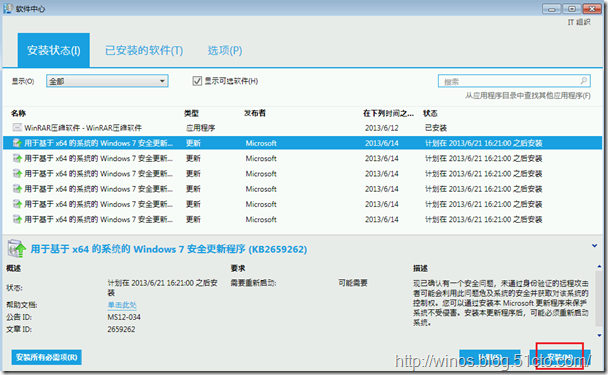Image resolution: width=608 pixels, height=375 pixels.
Task: Click the 可能需要 restart requirement value
Action: (353, 283)
